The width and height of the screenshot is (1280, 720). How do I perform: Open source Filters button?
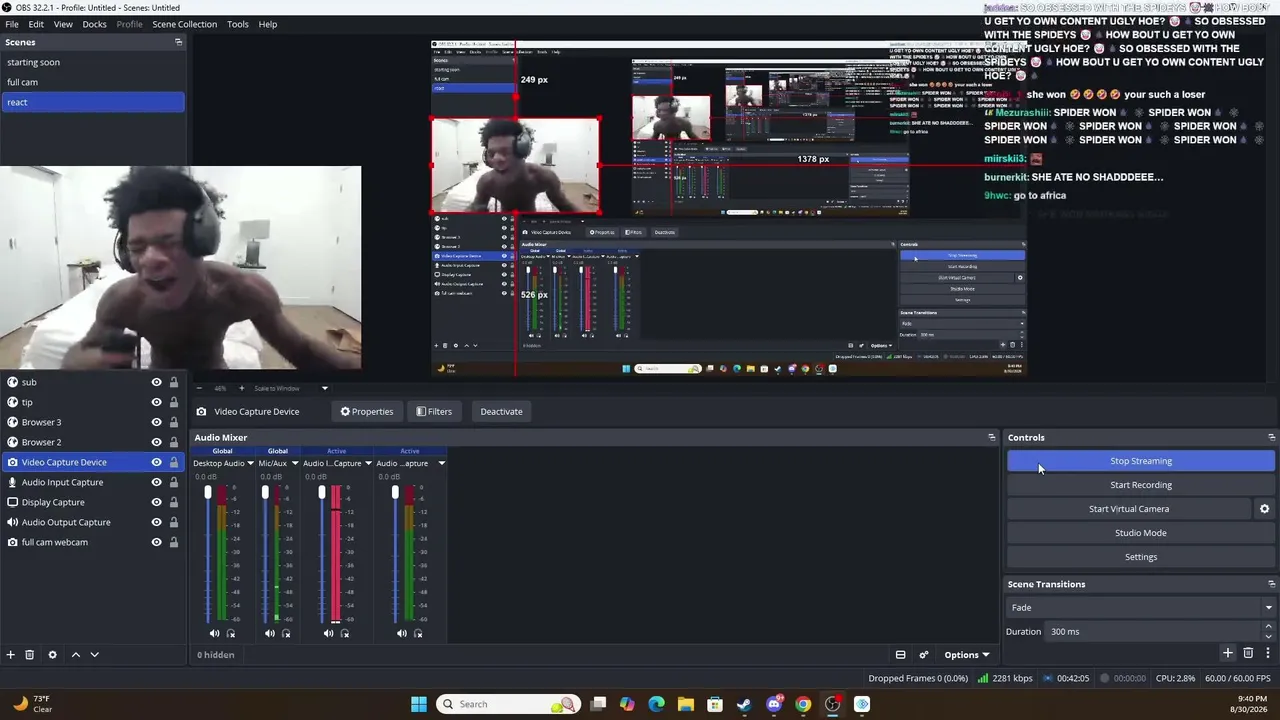434,411
